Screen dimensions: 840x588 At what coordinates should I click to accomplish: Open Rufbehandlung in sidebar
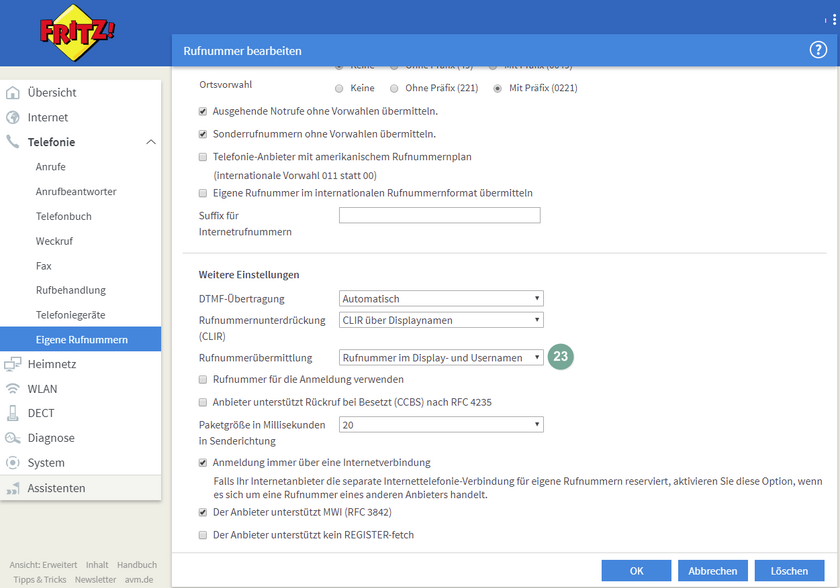pos(71,290)
